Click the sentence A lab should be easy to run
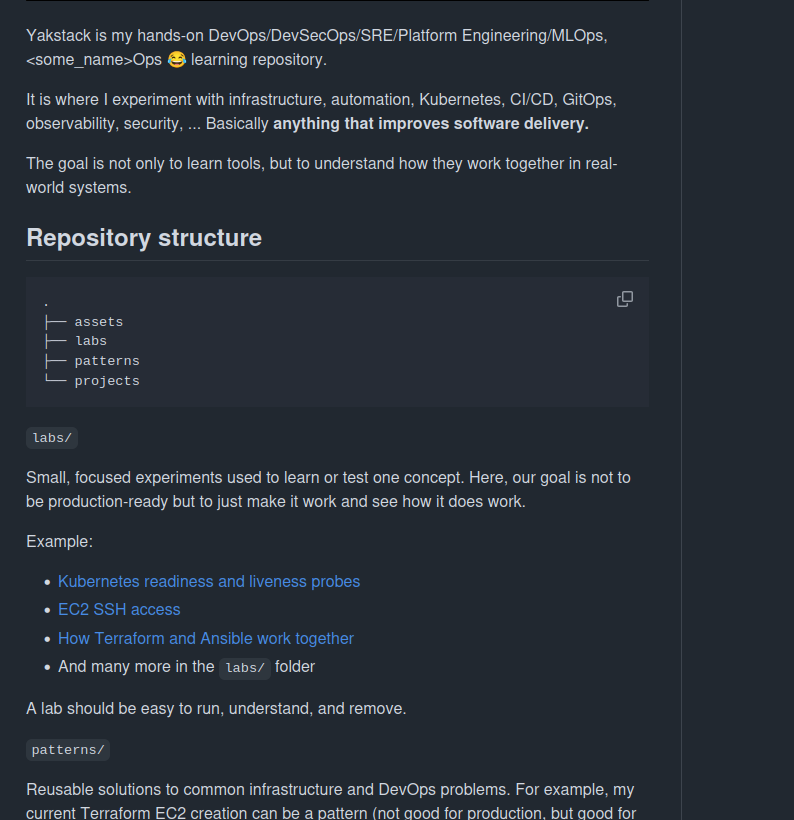 216,709
